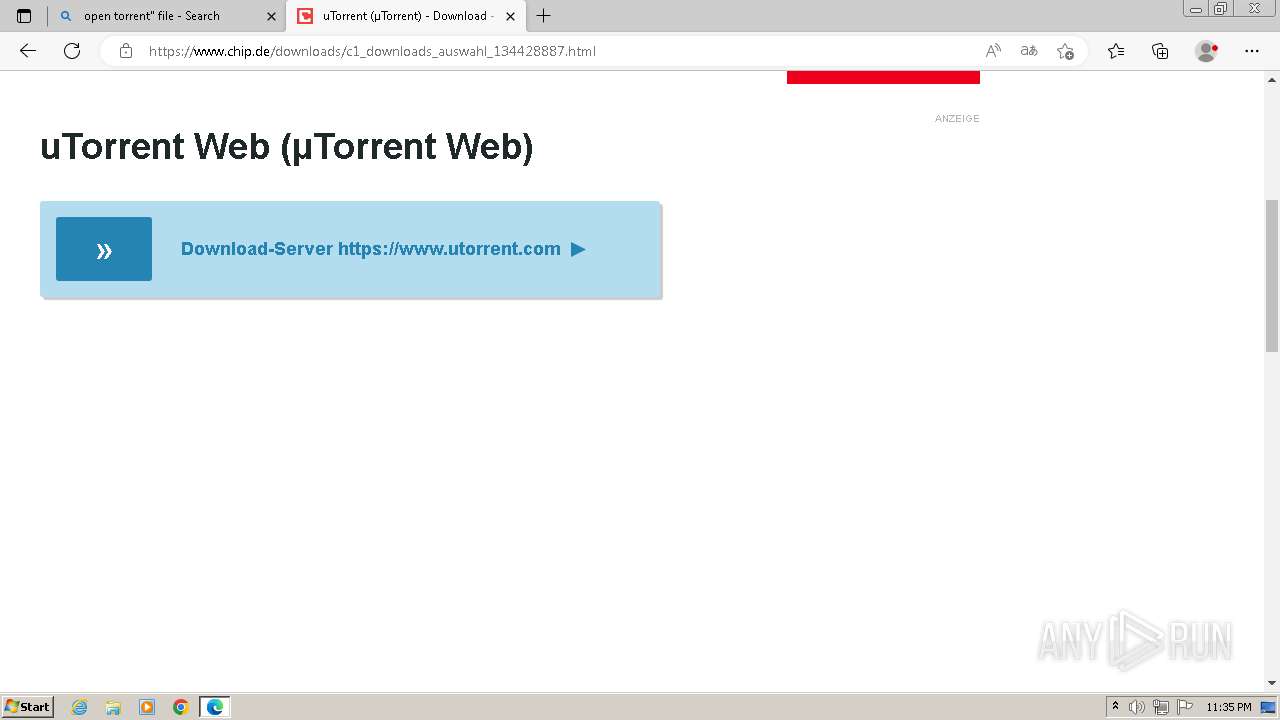The image size is (1280, 720).
Task: Show hidden tray icons arrow
Action: [1115, 707]
